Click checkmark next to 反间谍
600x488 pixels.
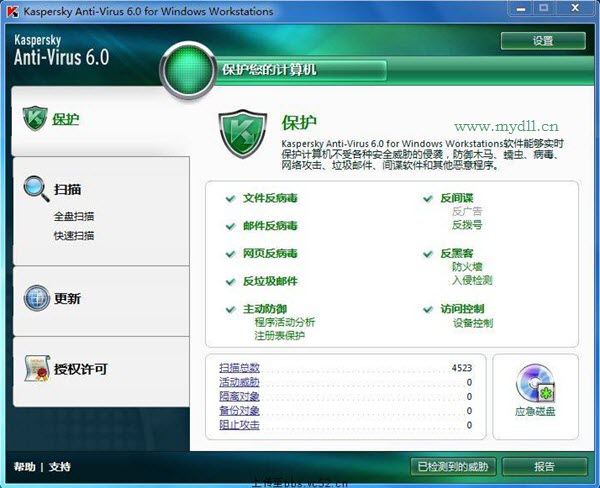(x=428, y=198)
